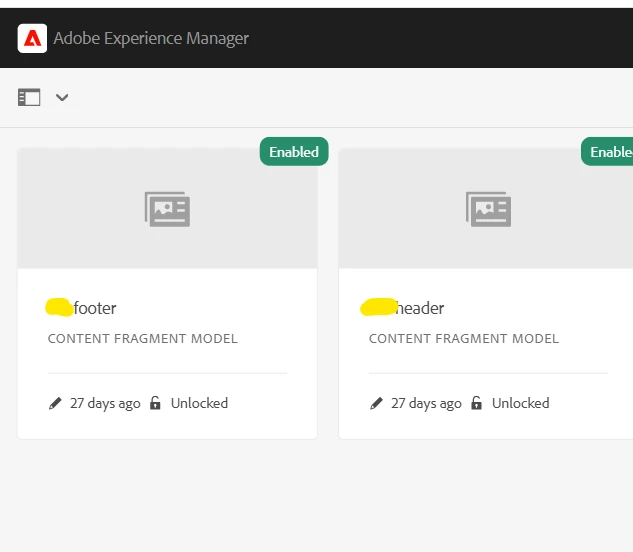Click '27 days ago' on header card
Screen dimensions: 633x552
(426, 403)
